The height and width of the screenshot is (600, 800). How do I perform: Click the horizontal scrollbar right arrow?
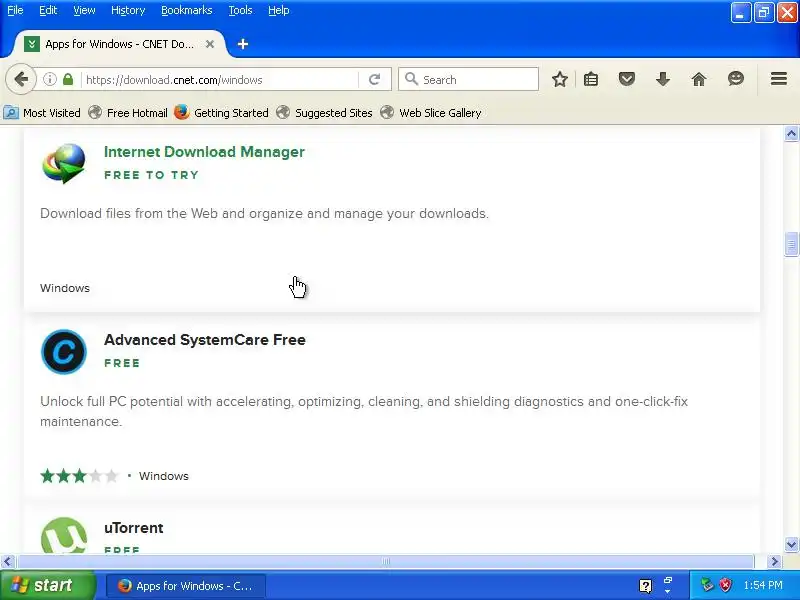774,562
